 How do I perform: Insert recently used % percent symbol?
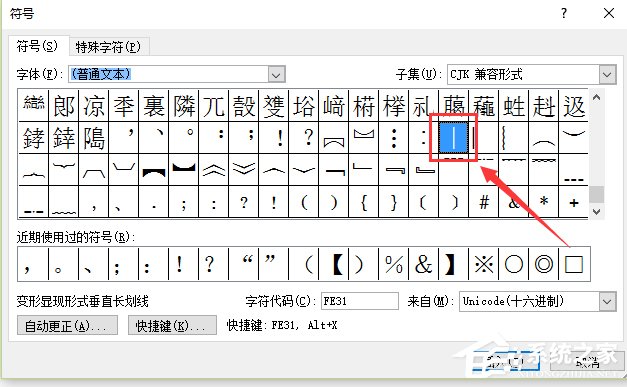[393, 264]
